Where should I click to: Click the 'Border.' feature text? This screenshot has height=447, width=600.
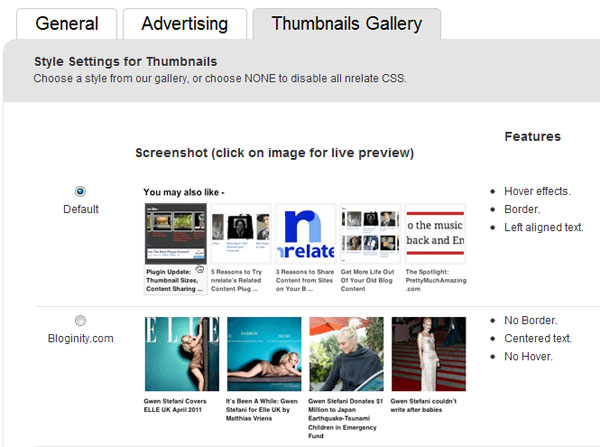coord(522,209)
